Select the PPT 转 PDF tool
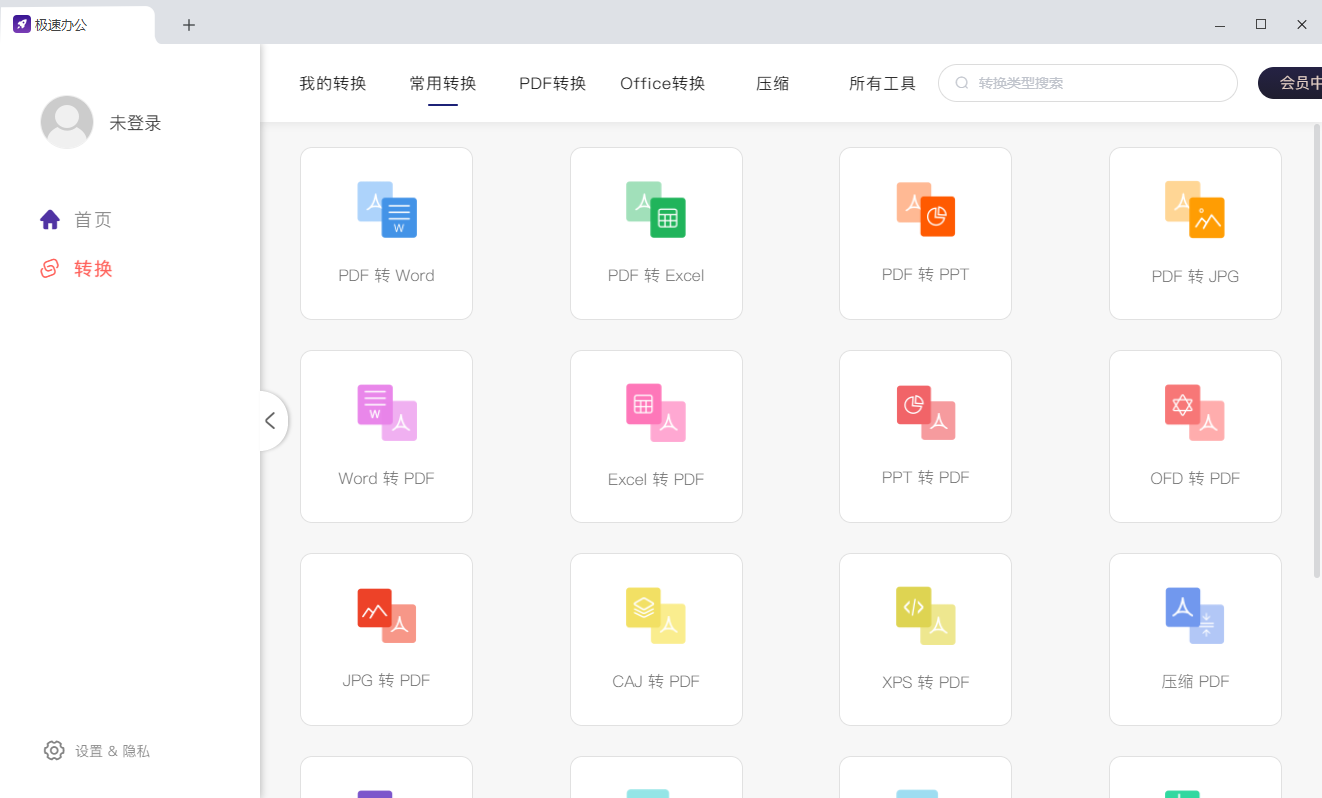The height and width of the screenshot is (798, 1322). 925,436
